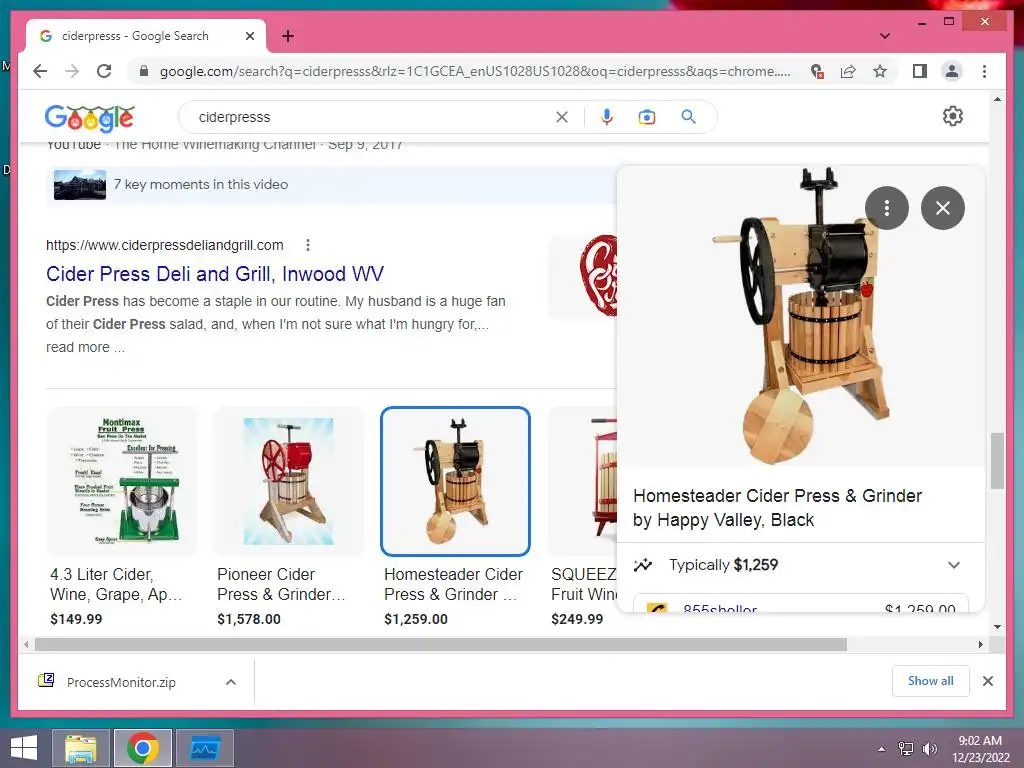This screenshot has width=1024, height=768.
Task: Click the vertical page scrollbar thumb
Action: click(x=997, y=460)
